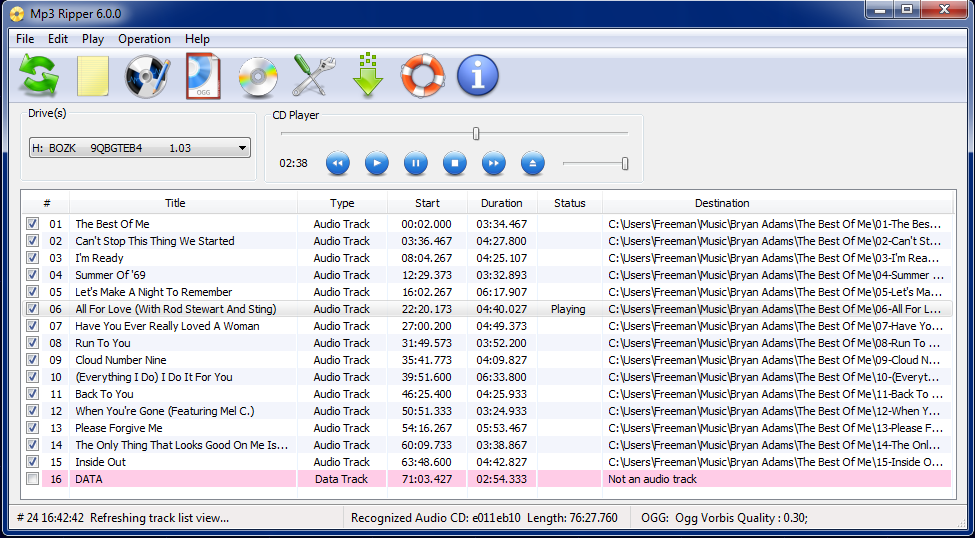Eject the disc with eject button

[533, 164]
